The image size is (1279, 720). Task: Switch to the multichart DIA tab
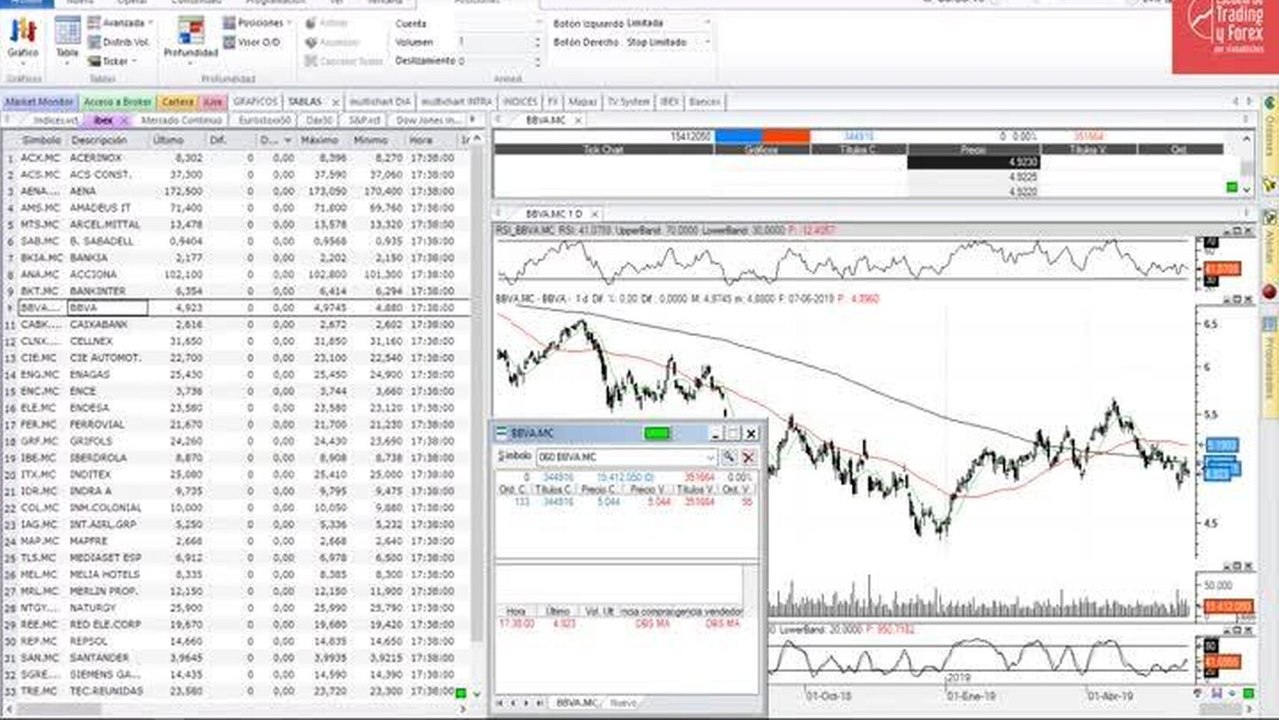[381, 102]
